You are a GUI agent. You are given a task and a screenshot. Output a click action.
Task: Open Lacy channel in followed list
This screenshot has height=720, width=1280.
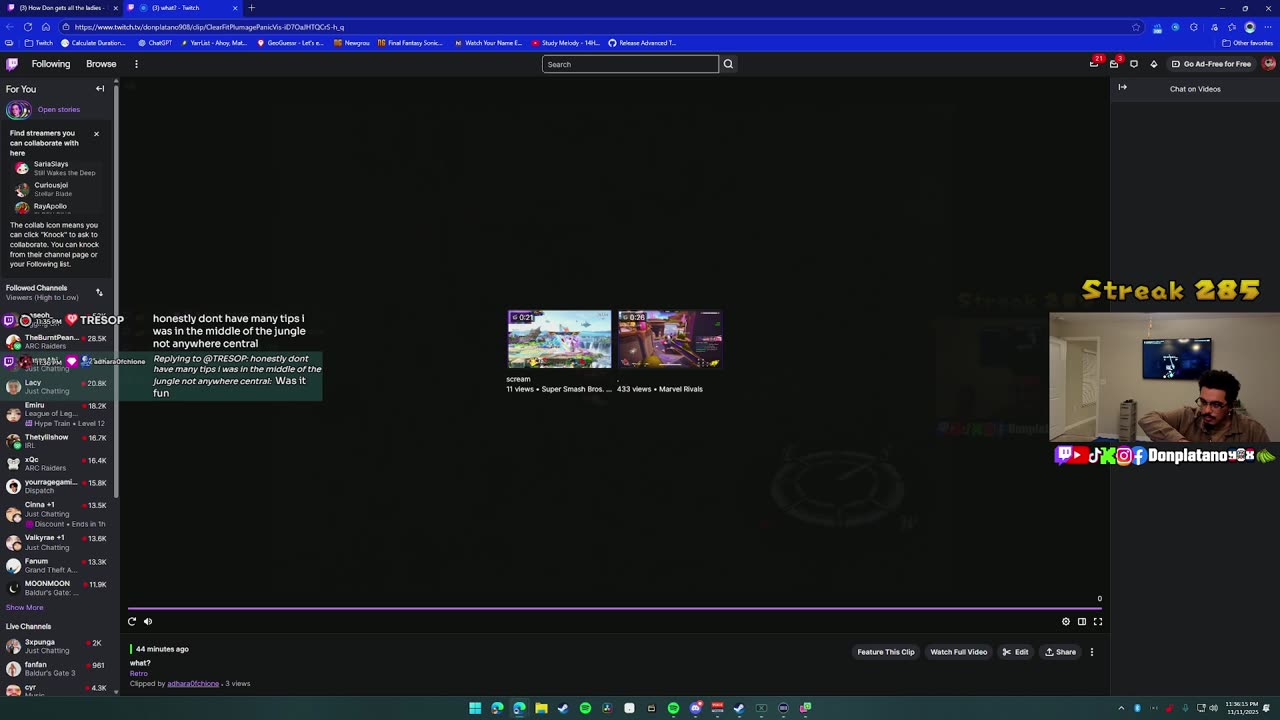tap(56, 387)
